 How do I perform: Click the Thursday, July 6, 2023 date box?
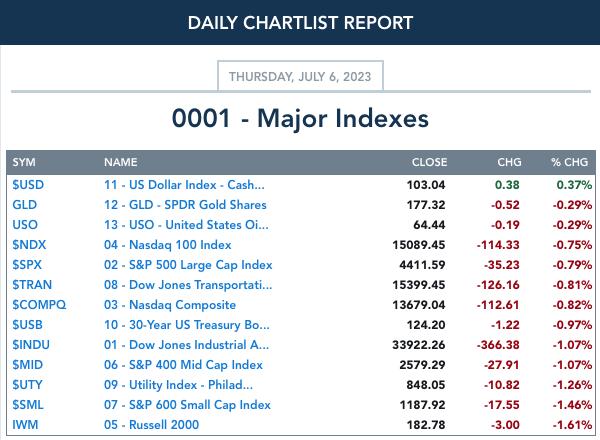click(x=300, y=76)
